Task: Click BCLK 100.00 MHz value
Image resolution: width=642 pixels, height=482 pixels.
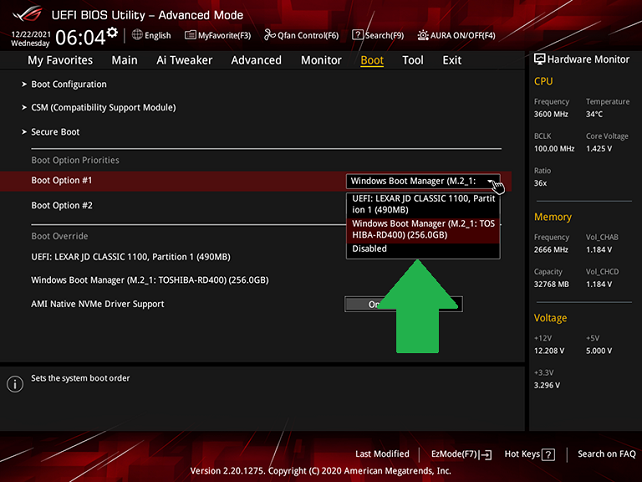Action: click(x=554, y=149)
